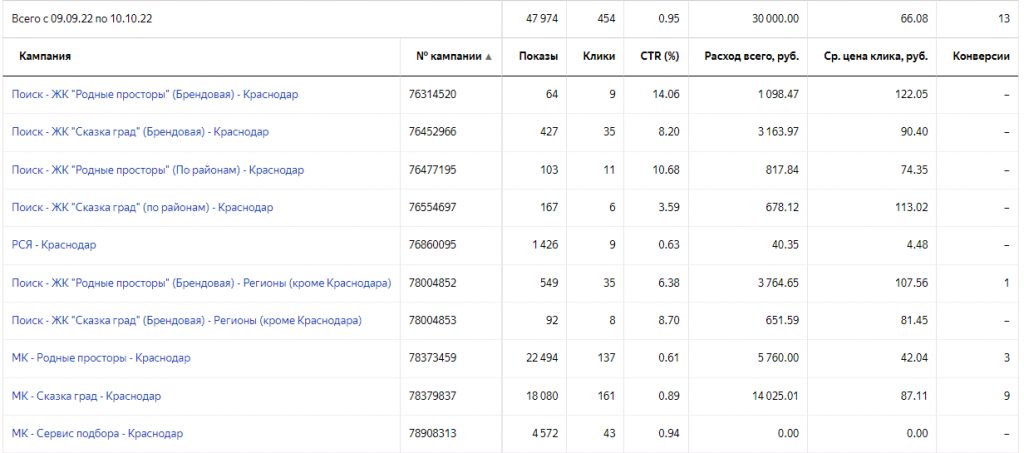Click the Конверсии column header
This screenshot has height=453, width=1024.
(x=982, y=57)
